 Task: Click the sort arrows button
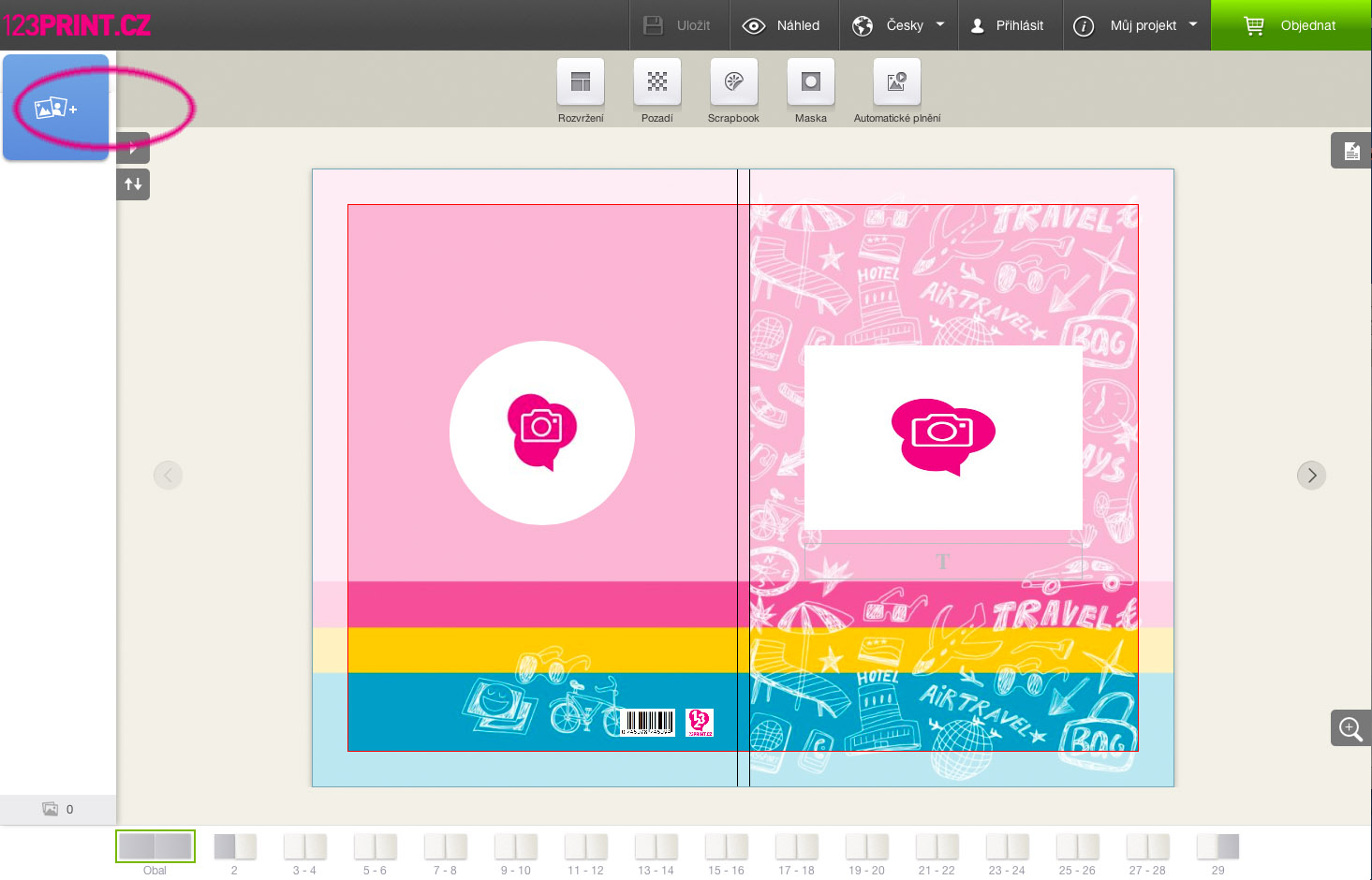pos(133,184)
